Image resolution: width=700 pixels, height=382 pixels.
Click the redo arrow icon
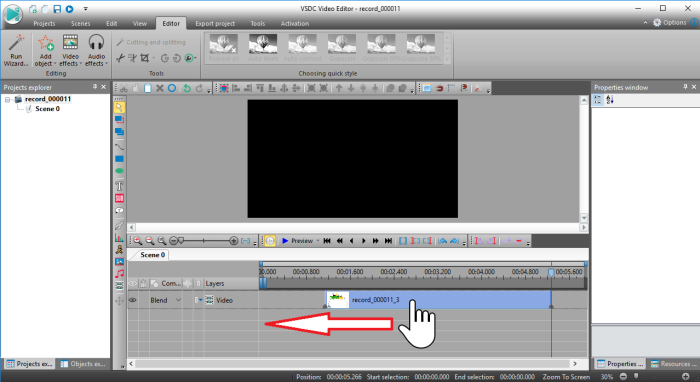[x=199, y=88]
